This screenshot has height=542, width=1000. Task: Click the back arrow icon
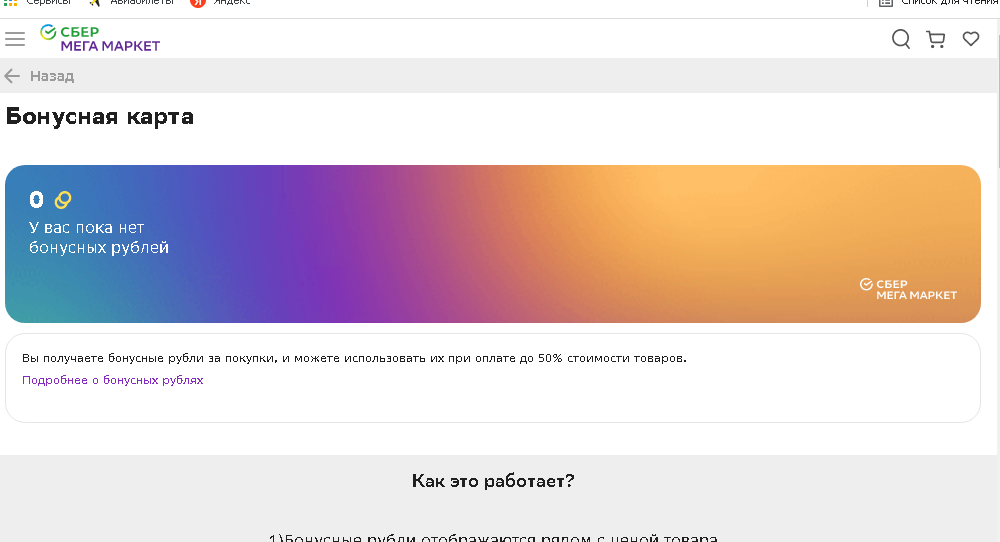tap(12, 76)
